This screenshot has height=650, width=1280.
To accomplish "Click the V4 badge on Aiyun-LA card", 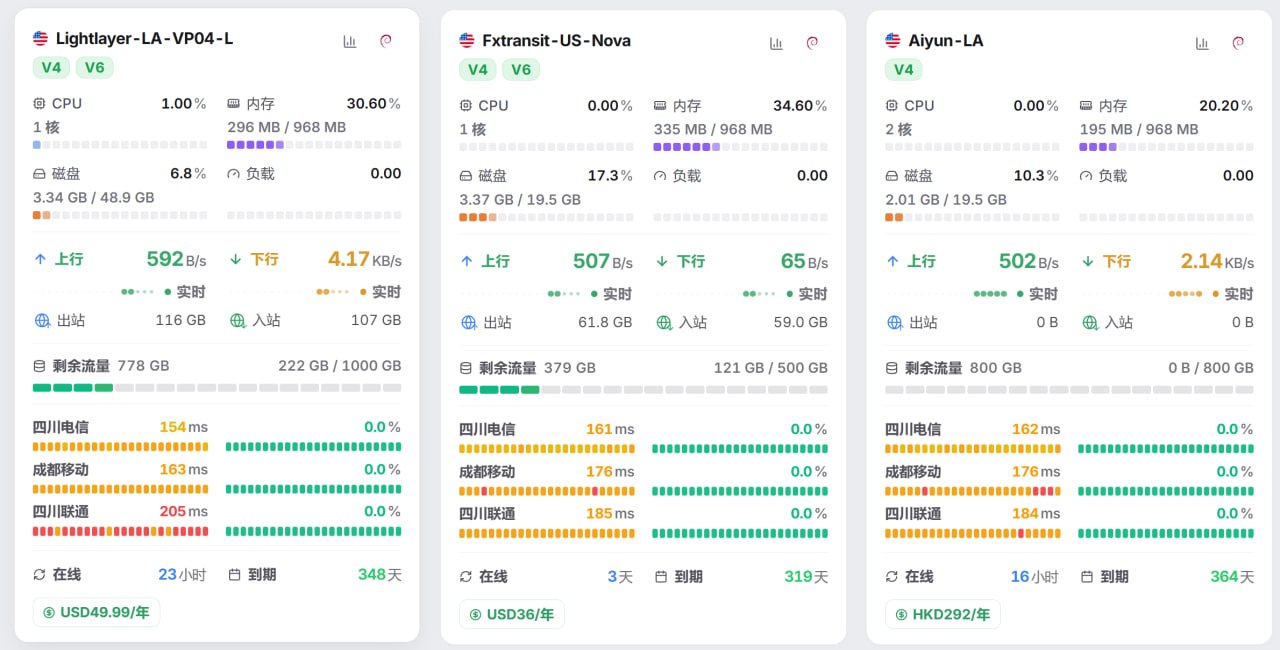I will point(903,69).
